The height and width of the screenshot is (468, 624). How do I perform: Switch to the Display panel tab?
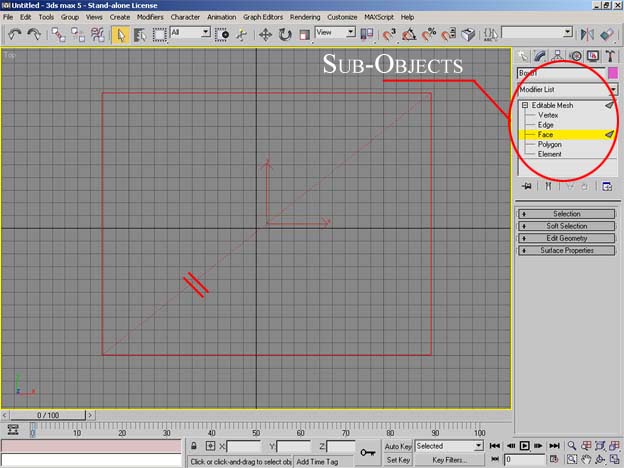tap(593, 56)
